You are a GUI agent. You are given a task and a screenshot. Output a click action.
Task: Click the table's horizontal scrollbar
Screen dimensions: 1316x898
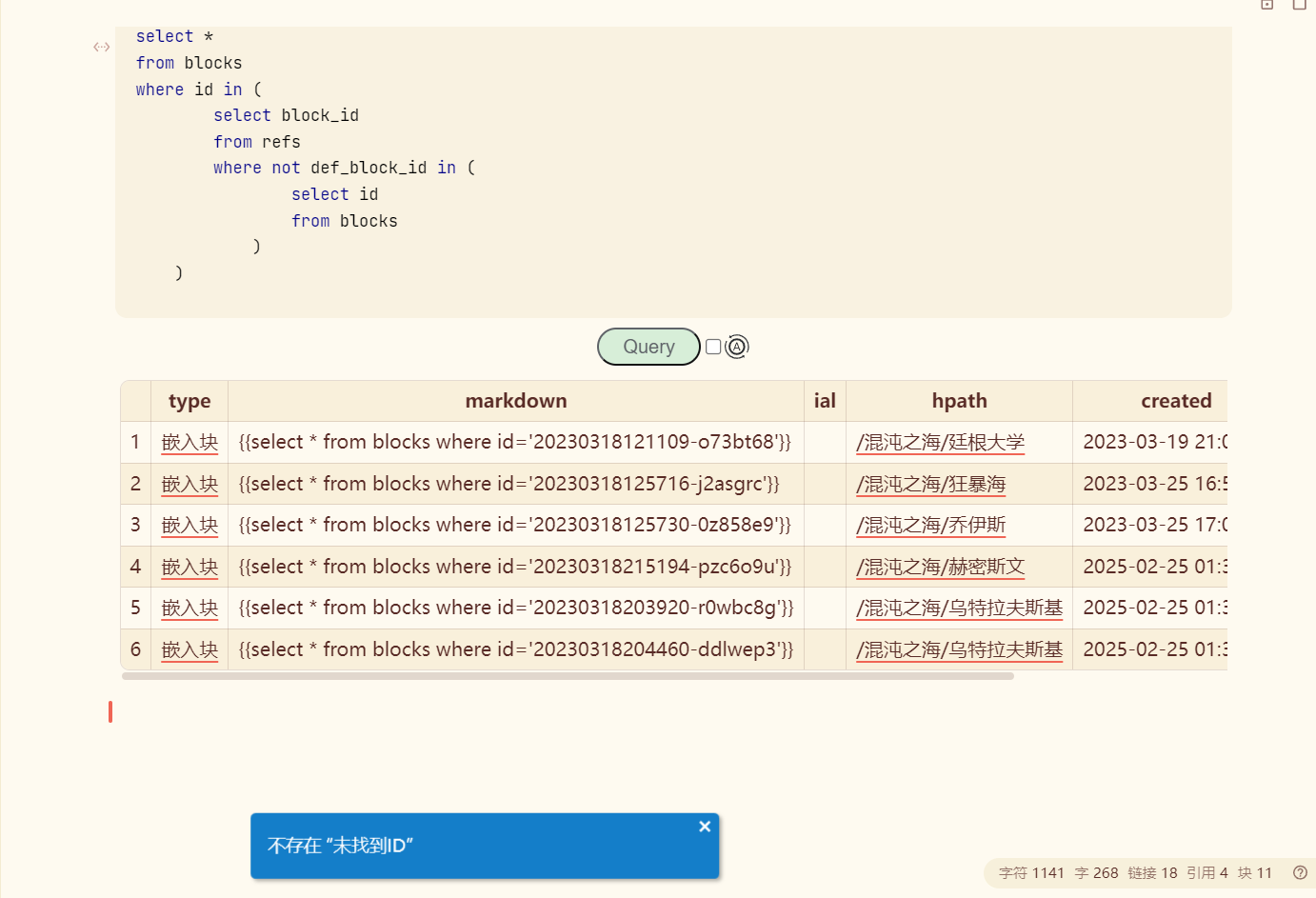(568, 676)
